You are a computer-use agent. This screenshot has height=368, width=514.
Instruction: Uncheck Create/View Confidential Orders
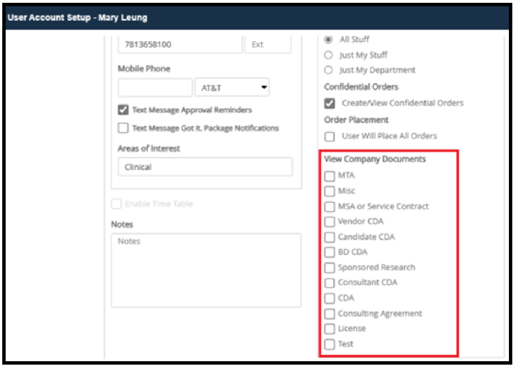330,103
